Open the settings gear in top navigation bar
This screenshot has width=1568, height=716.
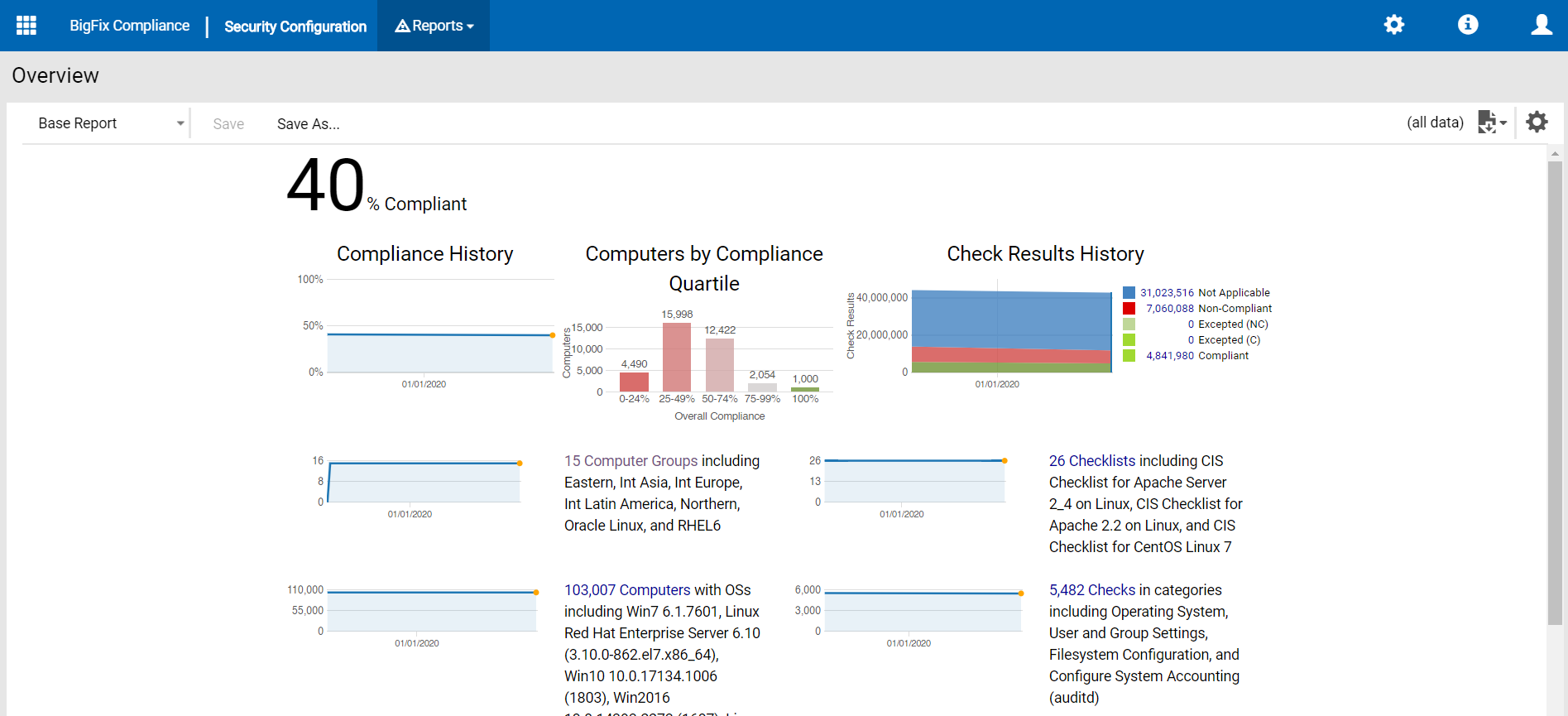[1394, 25]
